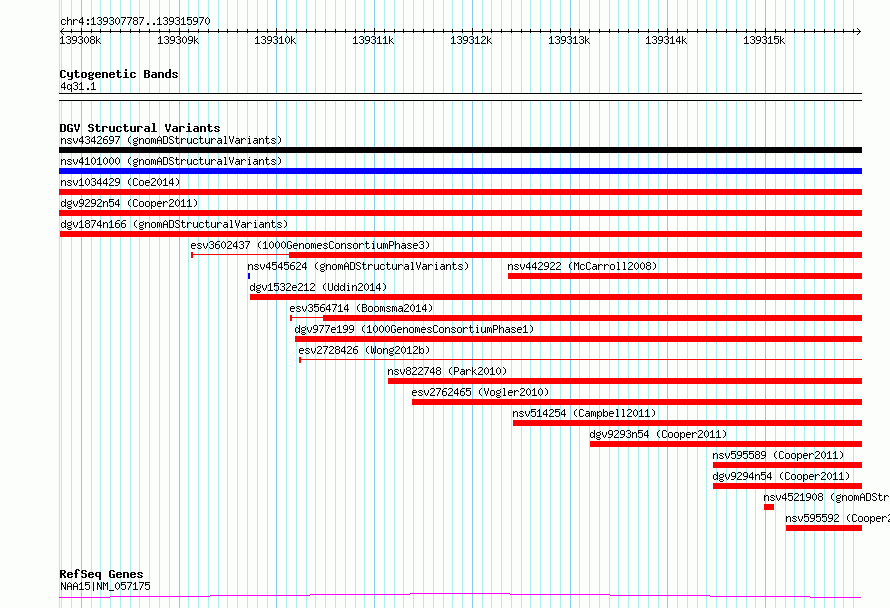Select the red nsv822748 variant bar
This screenshot has width=890, height=608.
tap(625, 381)
